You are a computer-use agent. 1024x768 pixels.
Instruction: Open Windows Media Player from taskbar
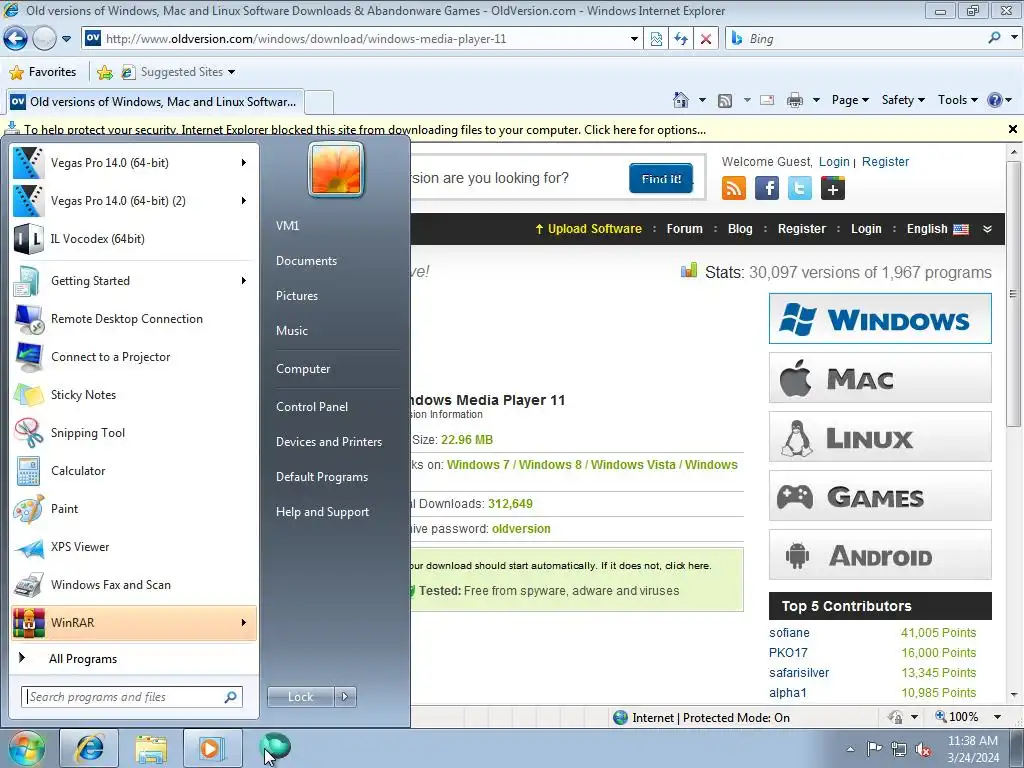point(212,748)
